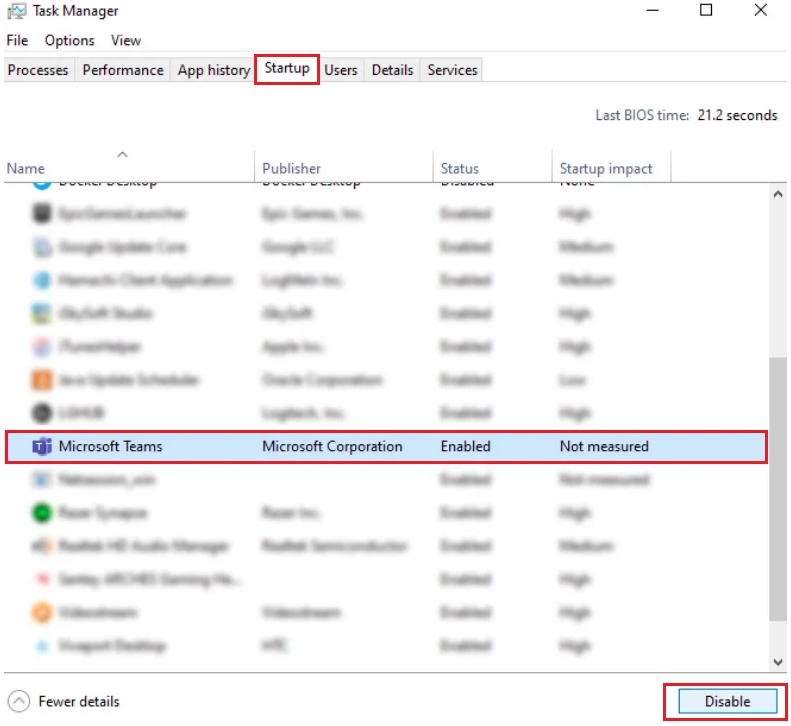Click the Disable button

[x=727, y=701]
